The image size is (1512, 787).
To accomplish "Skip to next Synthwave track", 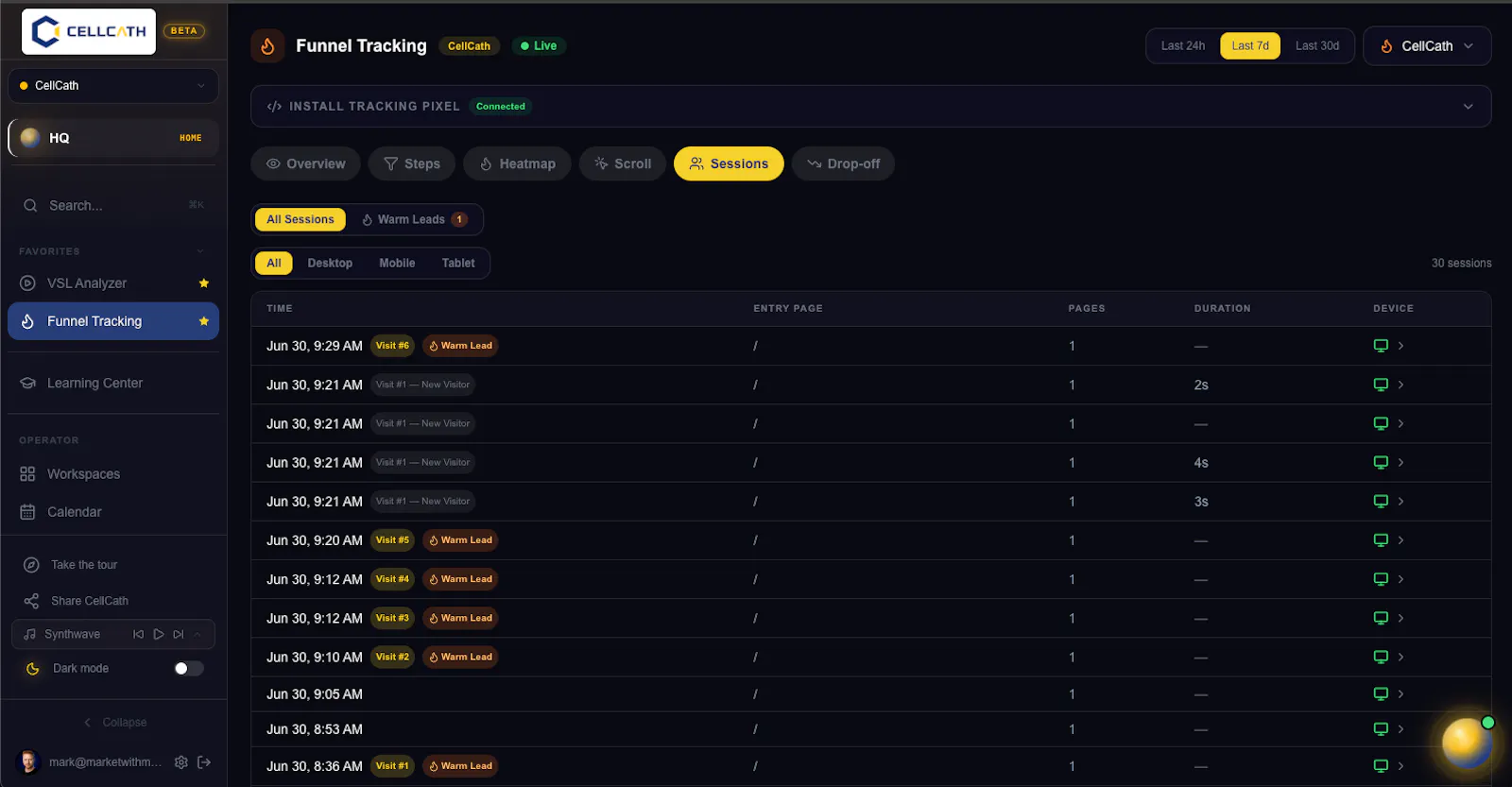I will point(179,635).
